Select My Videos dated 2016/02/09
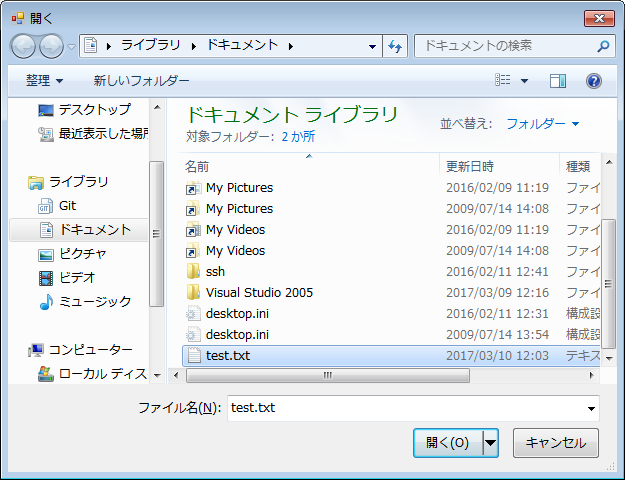Image resolution: width=625 pixels, height=480 pixels. point(391,230)
